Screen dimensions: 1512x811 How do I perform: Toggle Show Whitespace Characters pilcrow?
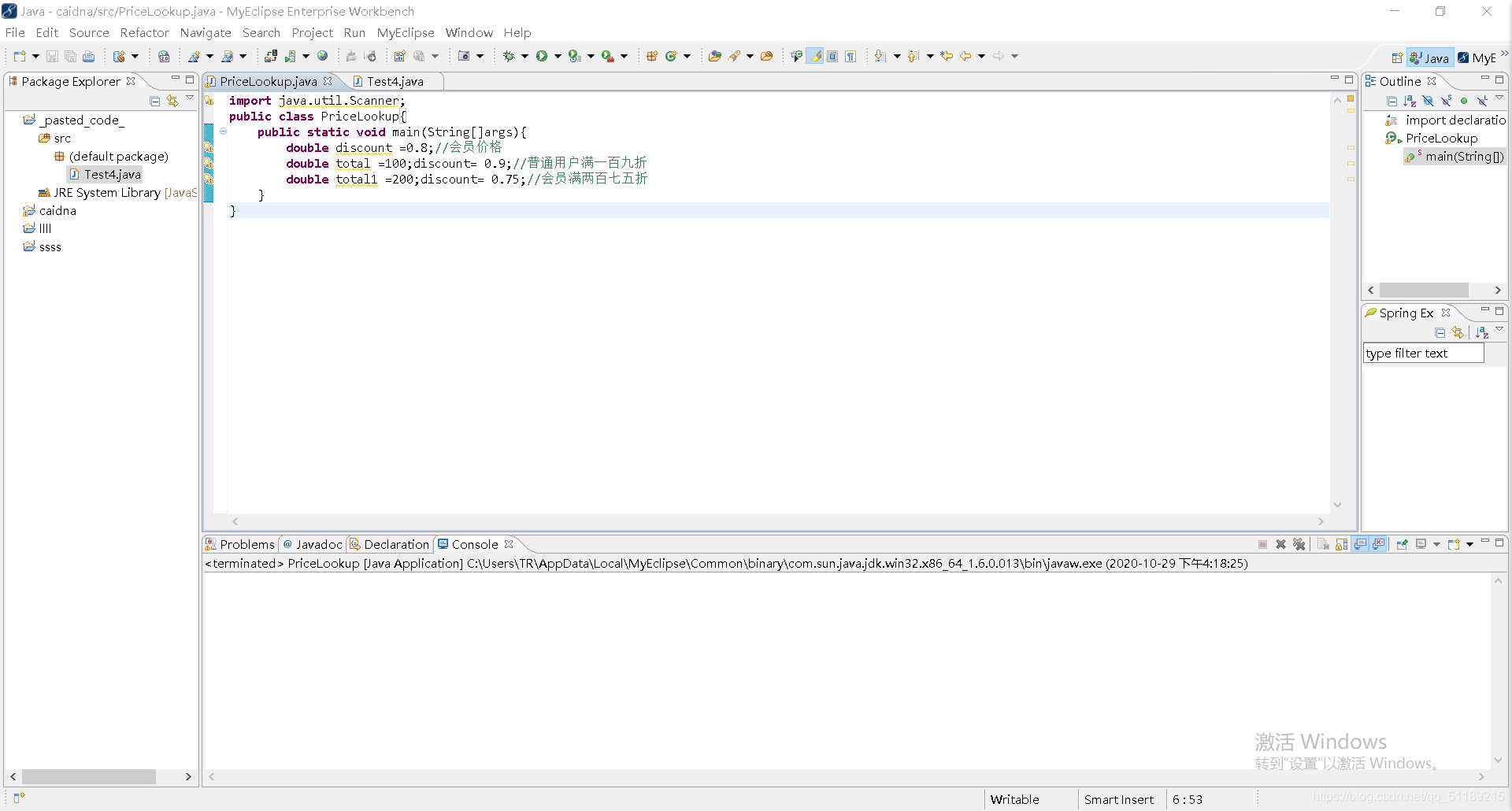click(850, 56)
